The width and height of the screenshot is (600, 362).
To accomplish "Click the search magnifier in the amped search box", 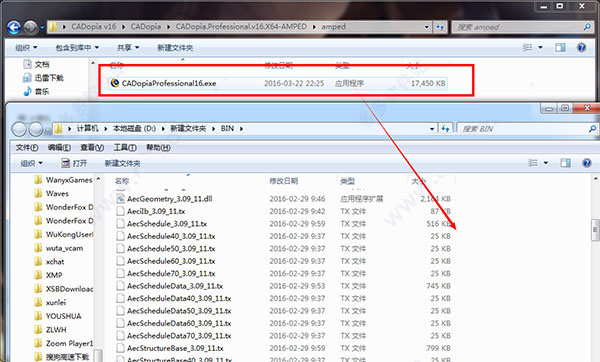I will click(x=587, y=27).
